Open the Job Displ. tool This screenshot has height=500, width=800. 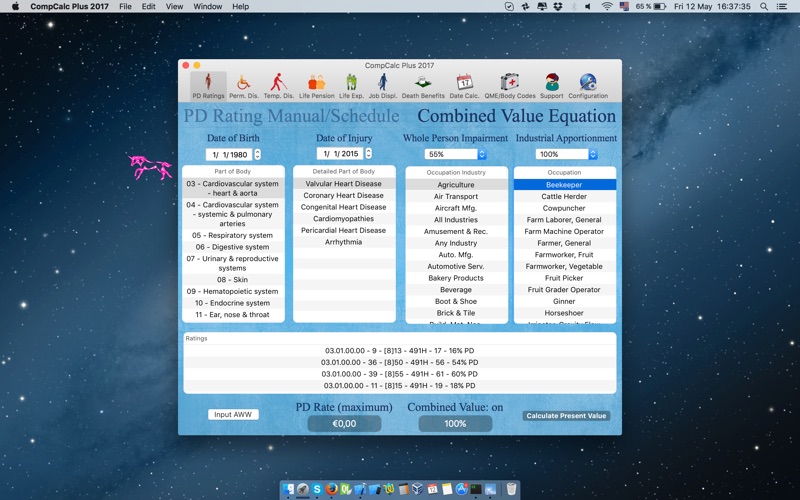point(383,86)
